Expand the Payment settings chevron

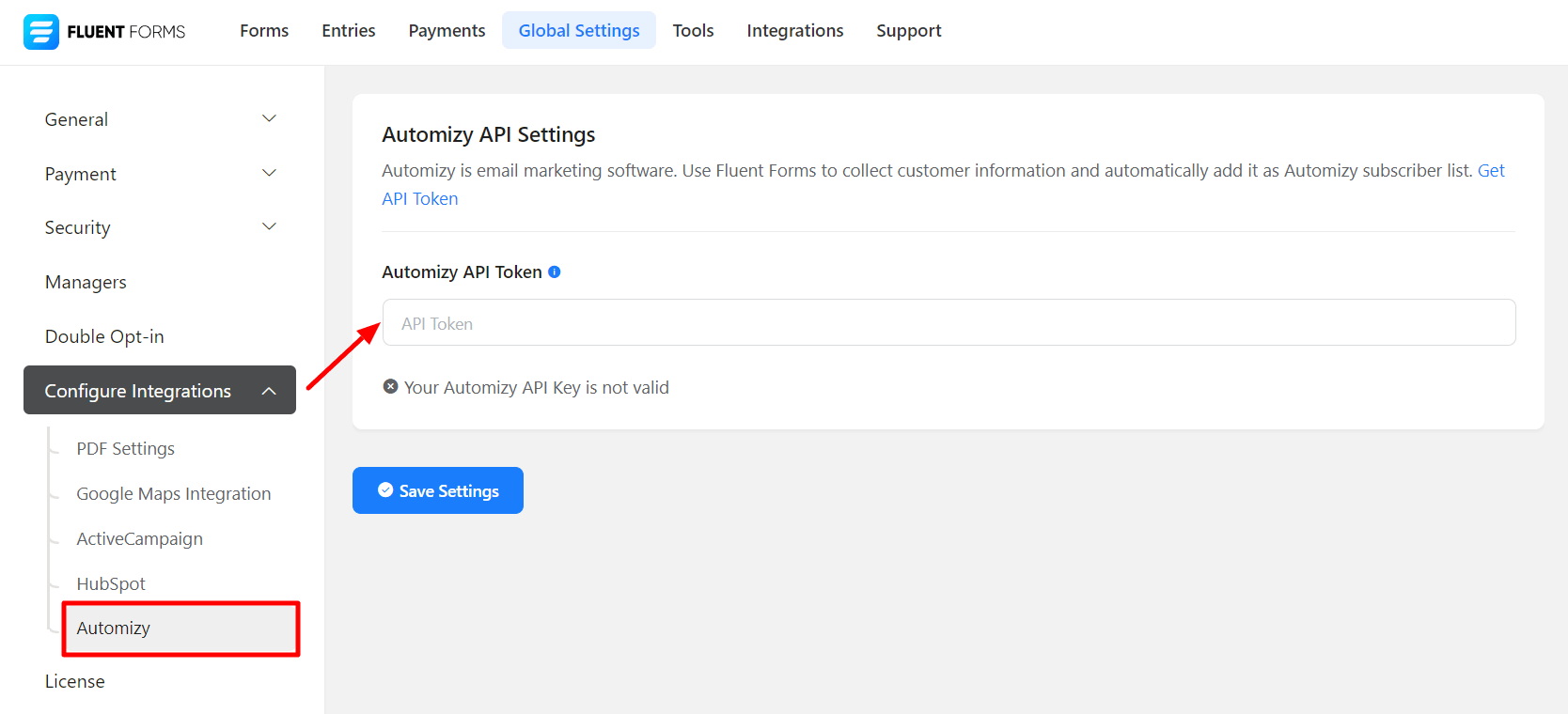point(269,173)
